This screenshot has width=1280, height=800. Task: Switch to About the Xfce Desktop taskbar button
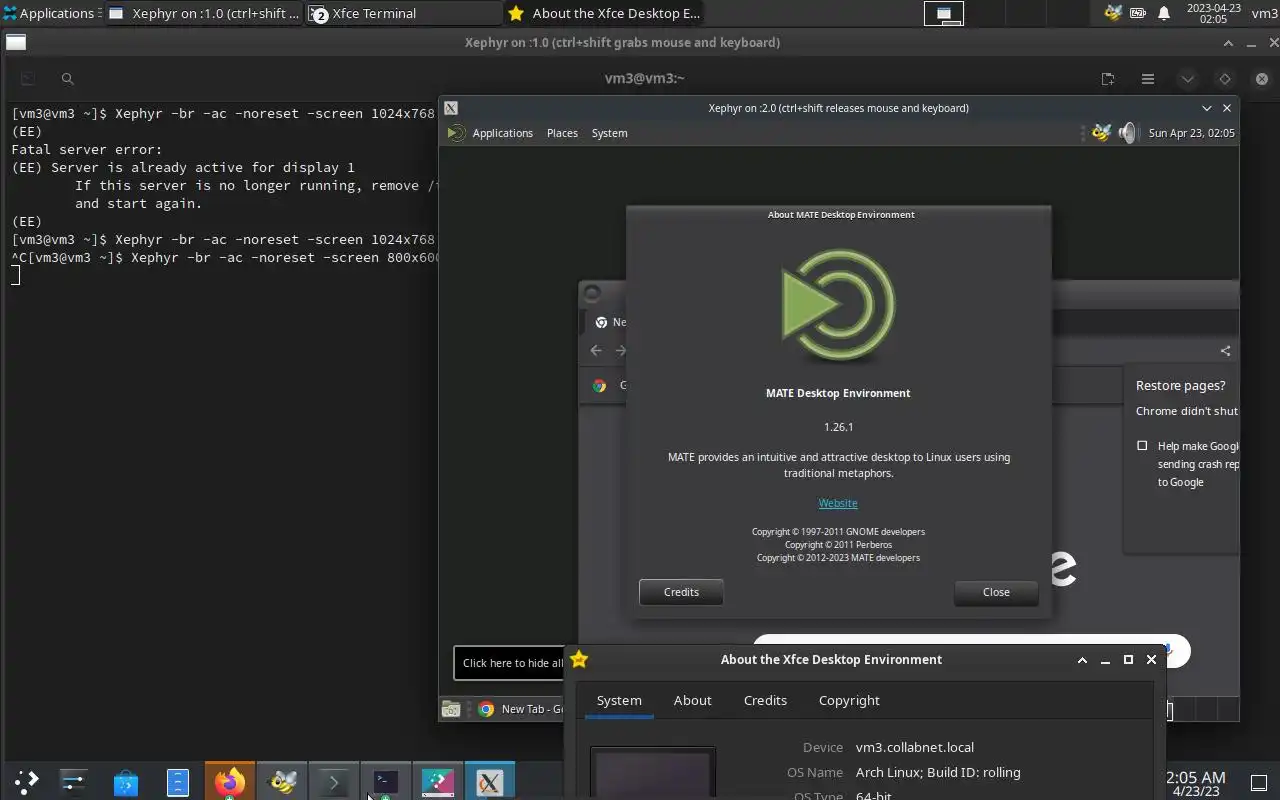point(604,13)
